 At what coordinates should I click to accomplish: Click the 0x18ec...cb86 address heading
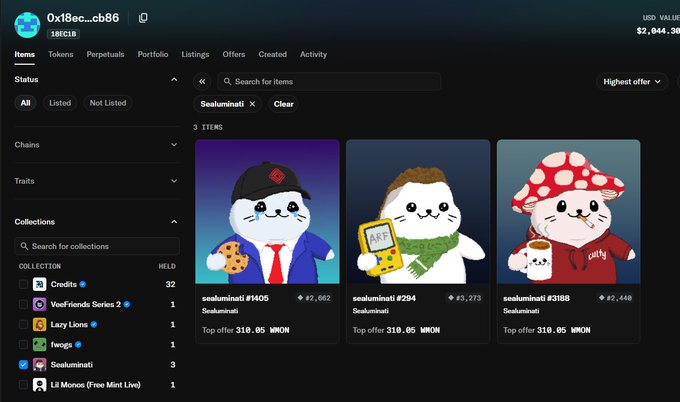pos(83,18)
